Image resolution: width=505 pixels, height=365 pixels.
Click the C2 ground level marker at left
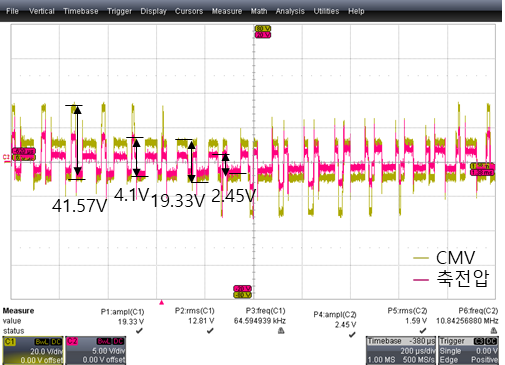(x=6, y=157)
